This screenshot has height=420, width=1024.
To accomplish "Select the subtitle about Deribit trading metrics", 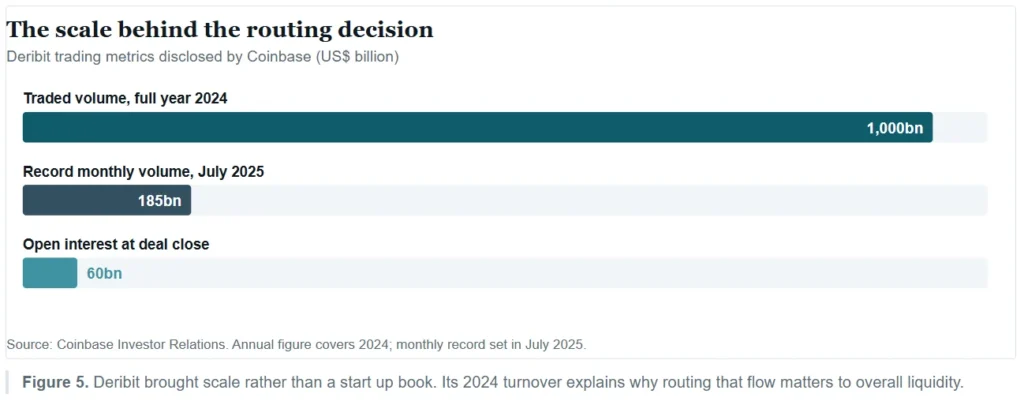I will click(202, 57).
